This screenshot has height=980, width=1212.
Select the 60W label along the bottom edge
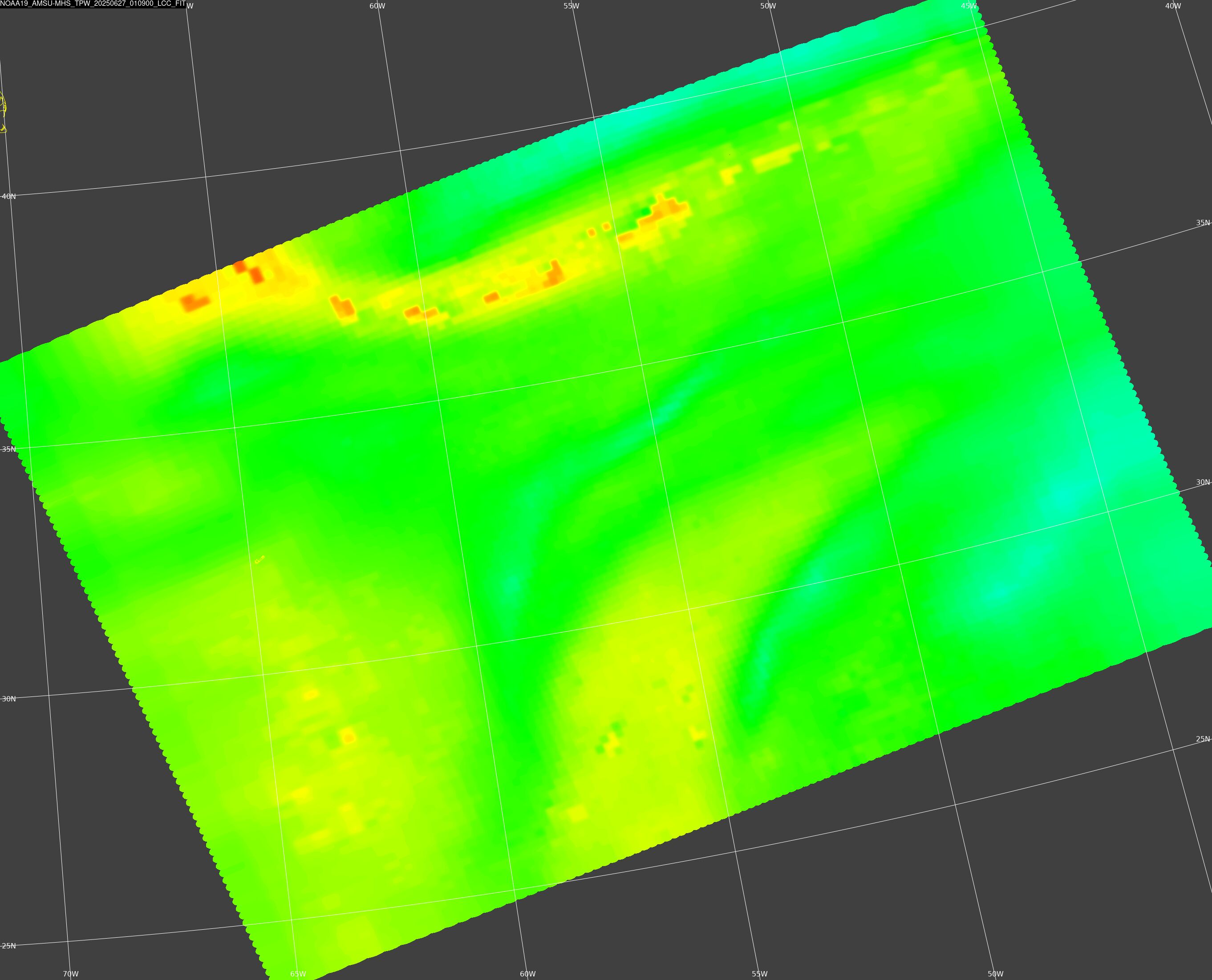[528, 974]
